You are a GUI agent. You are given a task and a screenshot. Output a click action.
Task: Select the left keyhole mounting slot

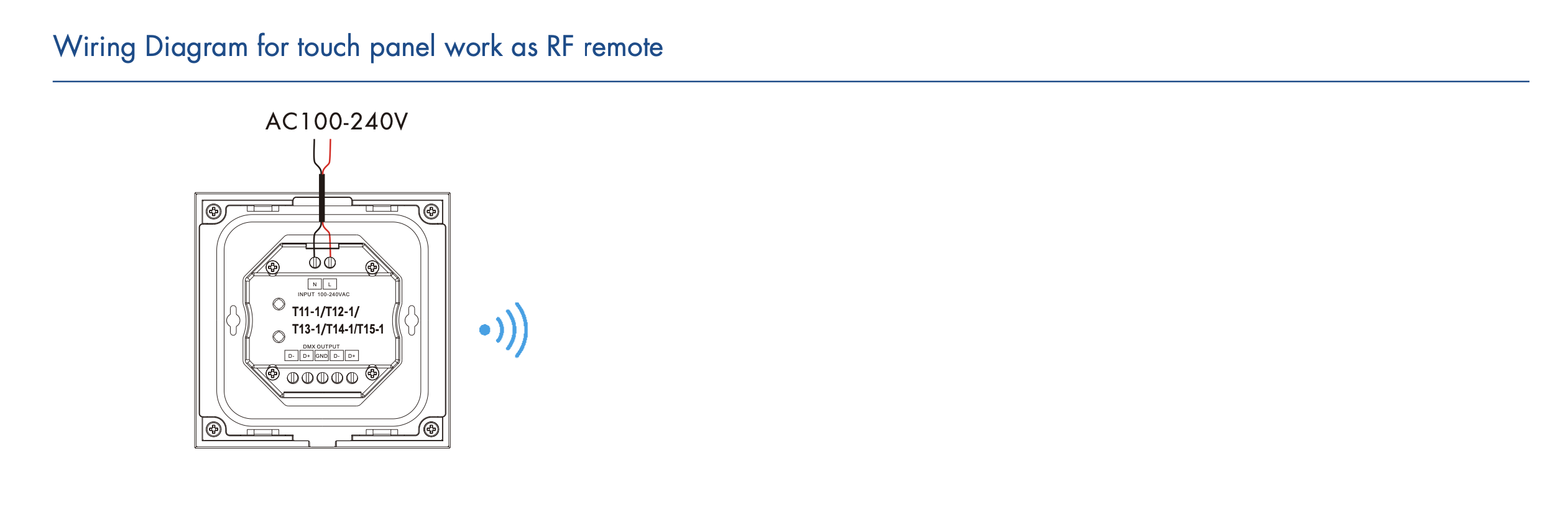[x=233, y=320]
